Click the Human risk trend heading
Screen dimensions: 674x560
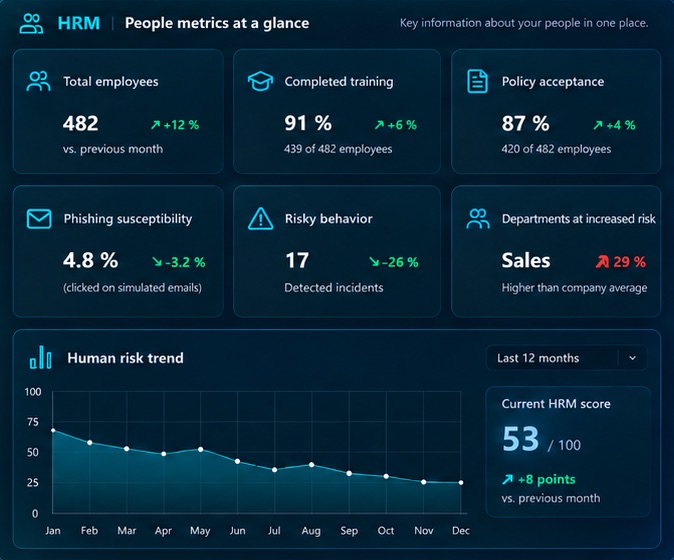(x=126, y=358)
